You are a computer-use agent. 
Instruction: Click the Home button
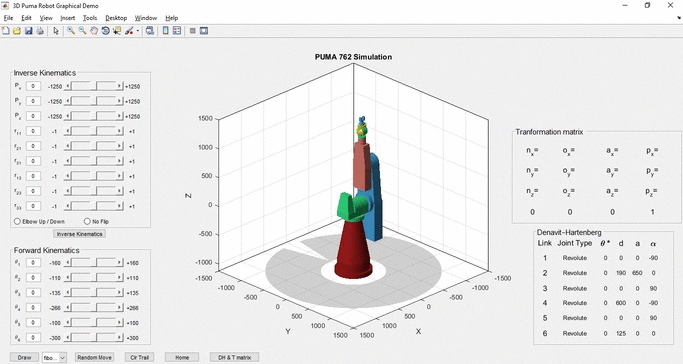182,357
